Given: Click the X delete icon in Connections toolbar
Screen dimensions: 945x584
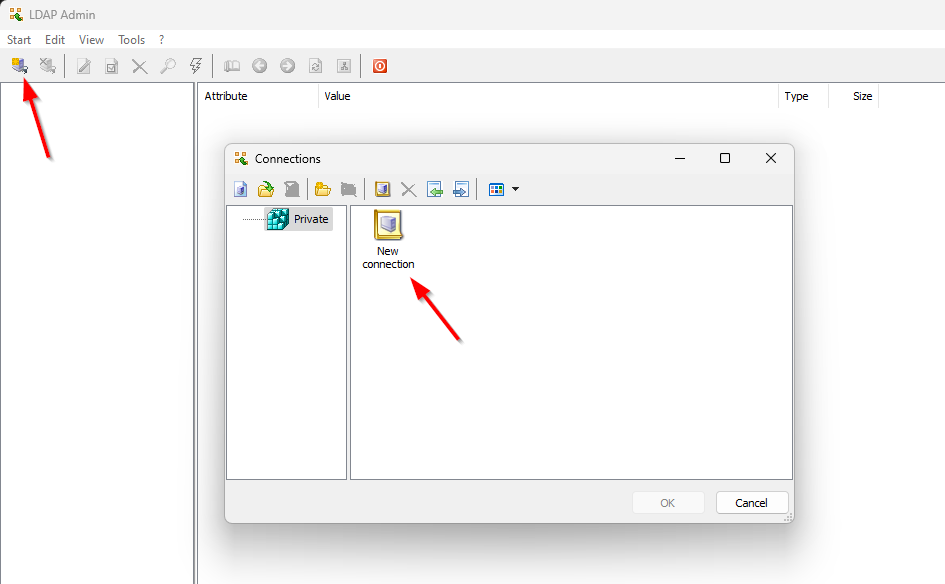Looking at the screenshot, I should 408,189.
